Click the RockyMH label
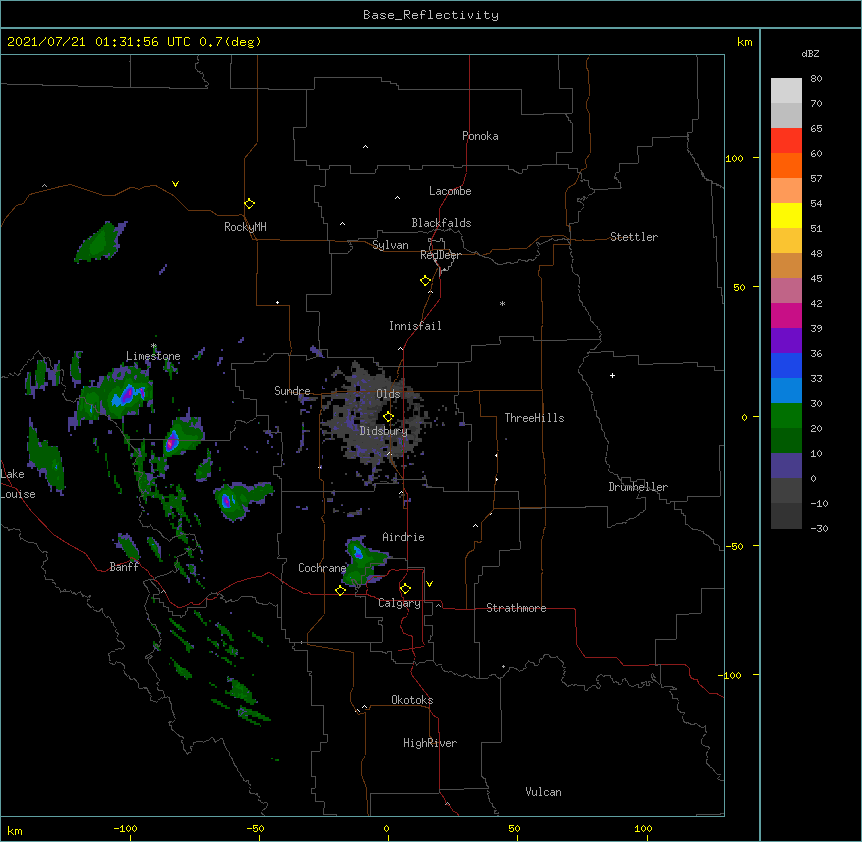The height and width of the screenshot is (842, 862). point(245,227)
